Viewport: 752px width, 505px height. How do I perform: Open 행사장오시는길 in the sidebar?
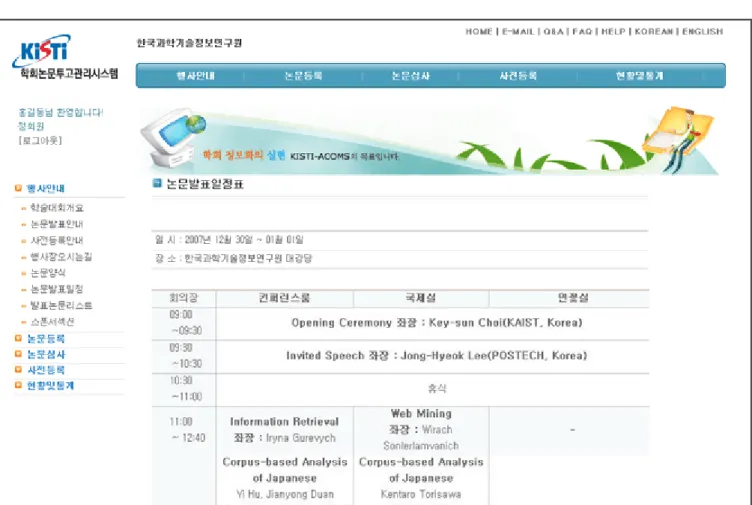(x=61, y=257)
